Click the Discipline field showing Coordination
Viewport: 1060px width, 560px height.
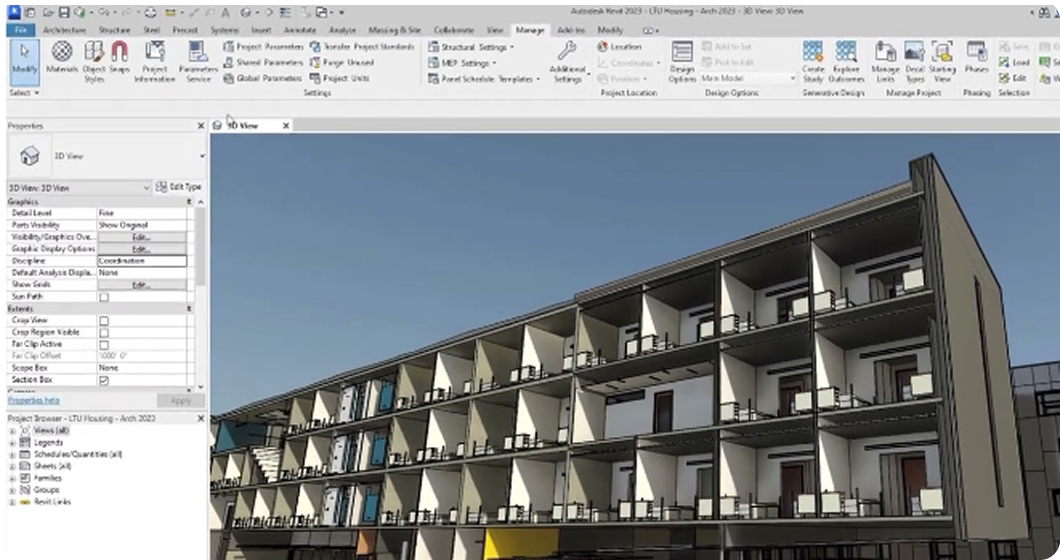[142, 261]
